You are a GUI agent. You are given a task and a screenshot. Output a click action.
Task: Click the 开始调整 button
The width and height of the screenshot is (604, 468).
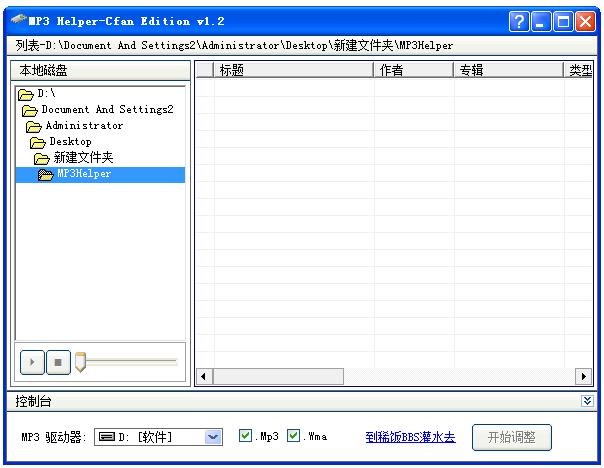click(x=512, y=437)
